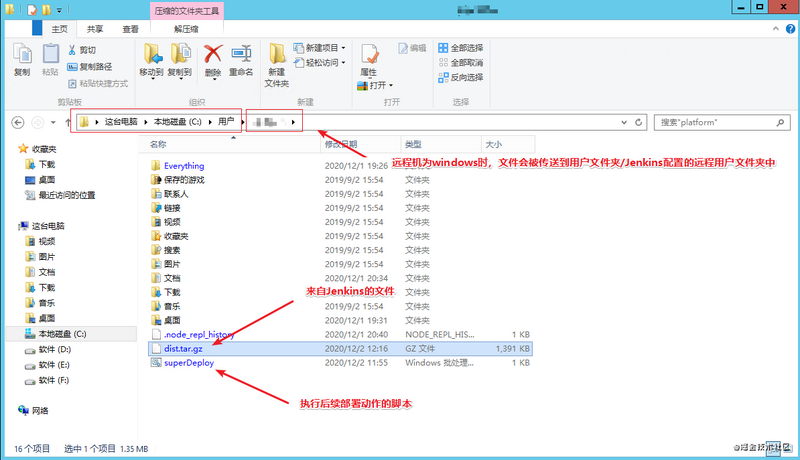Sort by the Type (类型) column header
800x460 pixels.
441,144
